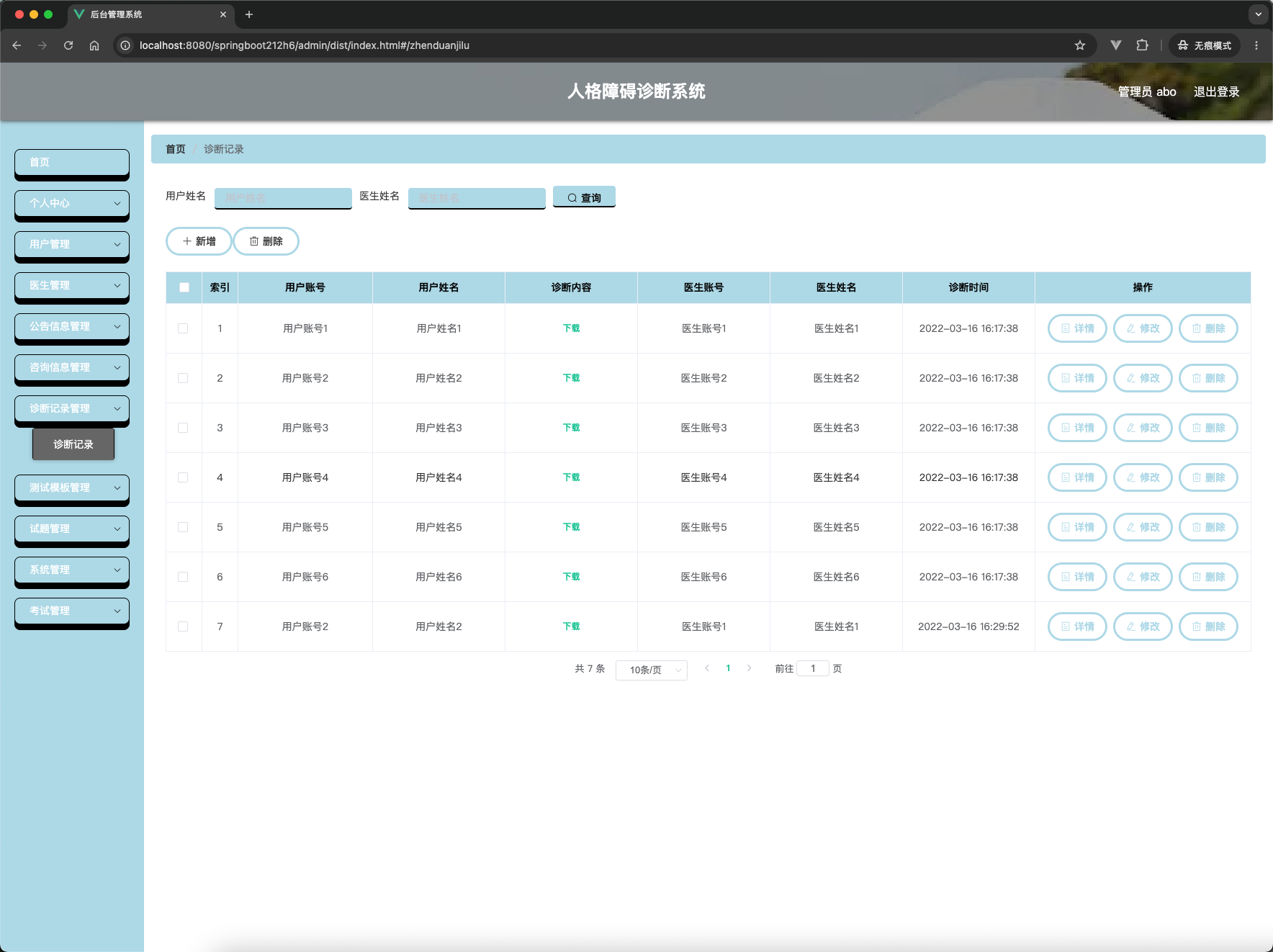Click the batch 删除 button above table
Screen dimensions: 1273x952
(x=266, y=241)
